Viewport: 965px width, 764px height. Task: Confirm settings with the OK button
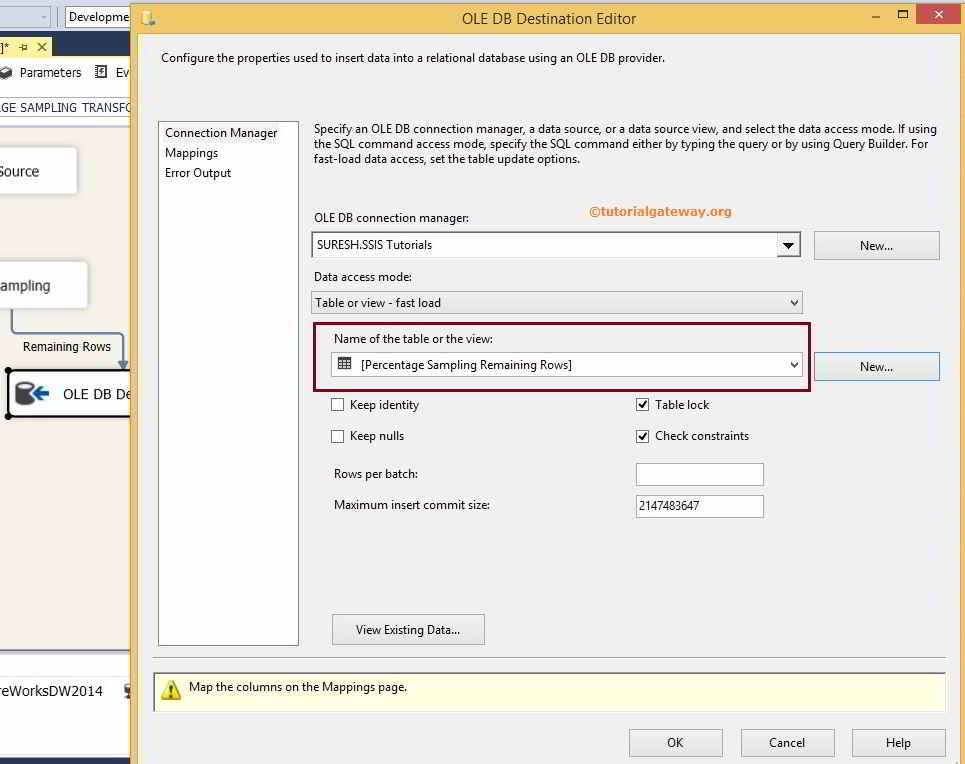(675, 742)
